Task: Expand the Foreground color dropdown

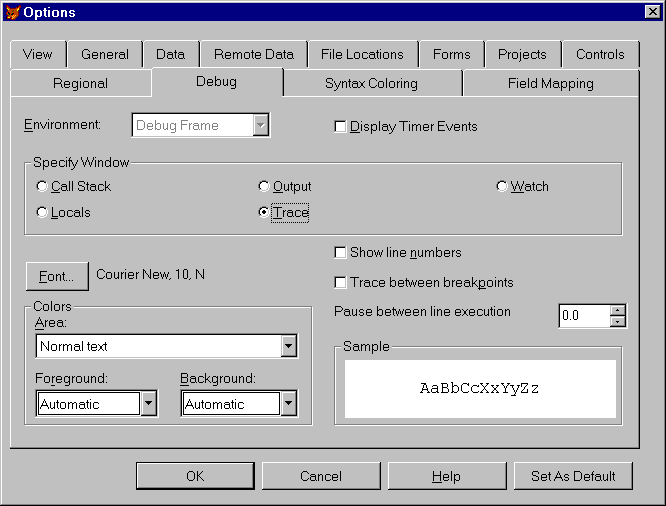Action: (149, 404)
